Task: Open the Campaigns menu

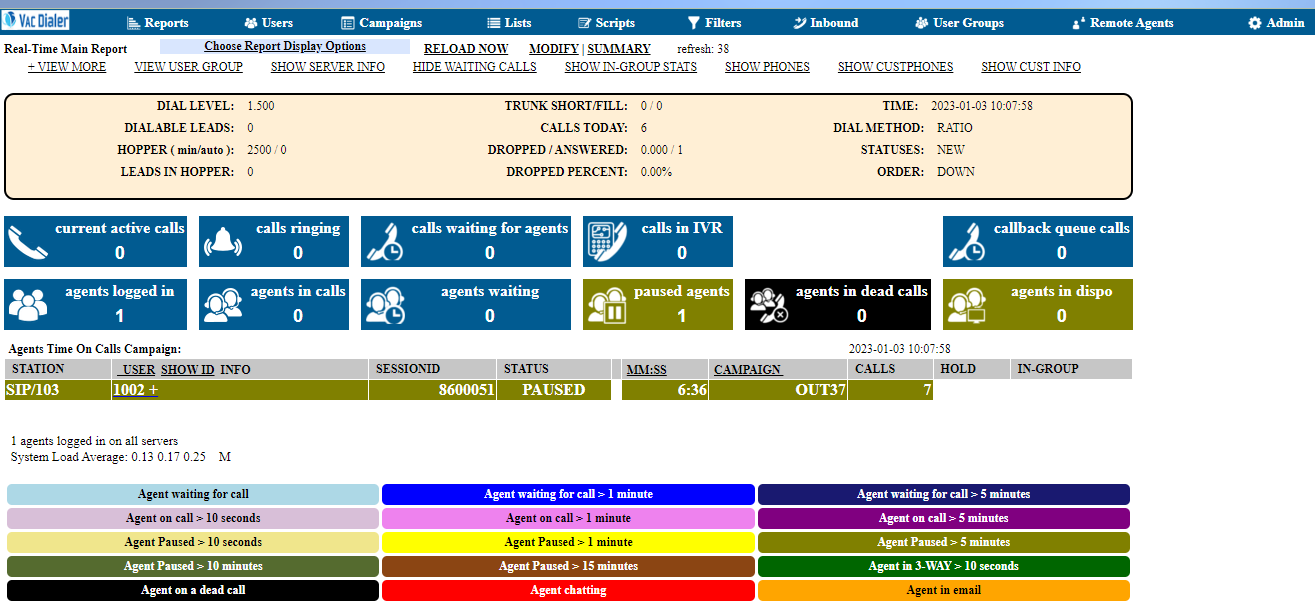Action: click(x=381, y=22)
